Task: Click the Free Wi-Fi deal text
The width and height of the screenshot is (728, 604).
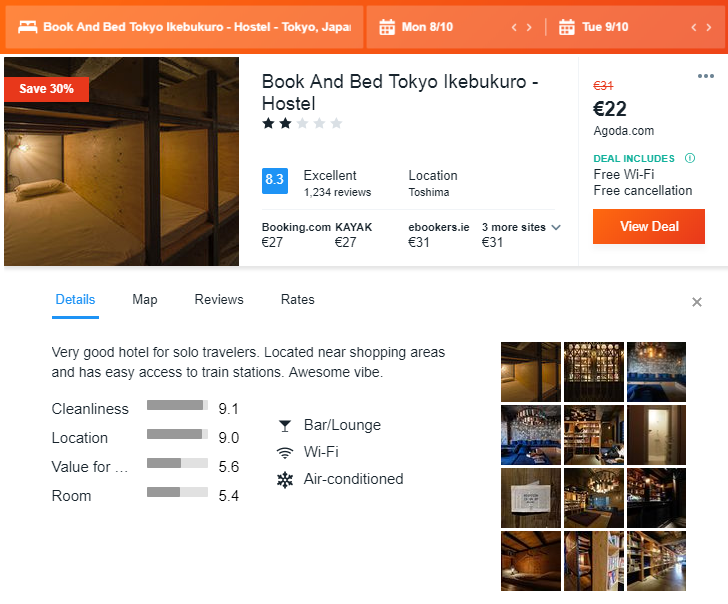Action: 624,175
